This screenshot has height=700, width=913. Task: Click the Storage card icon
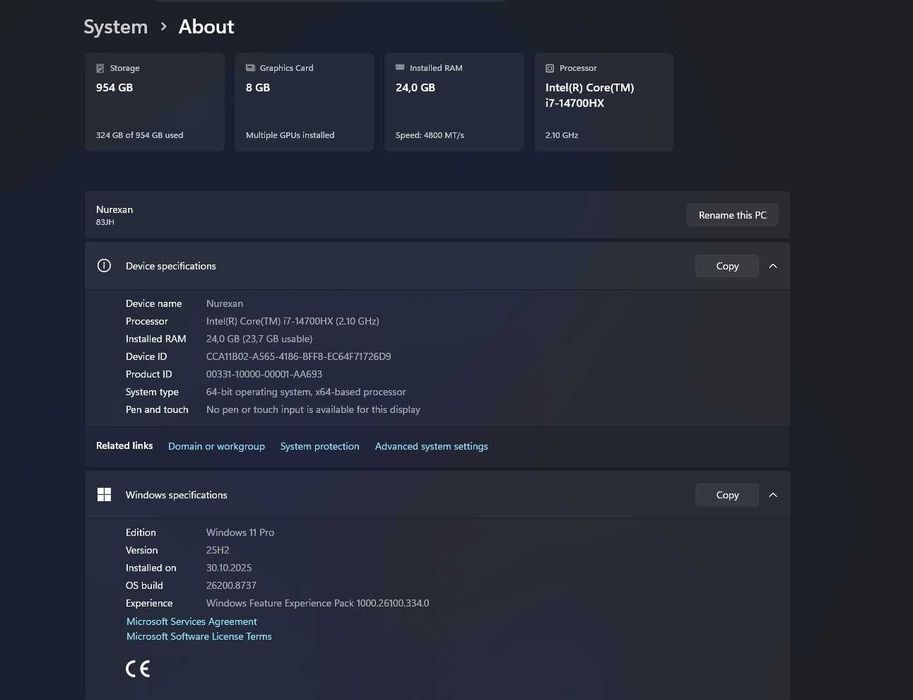tap(100, 68)
